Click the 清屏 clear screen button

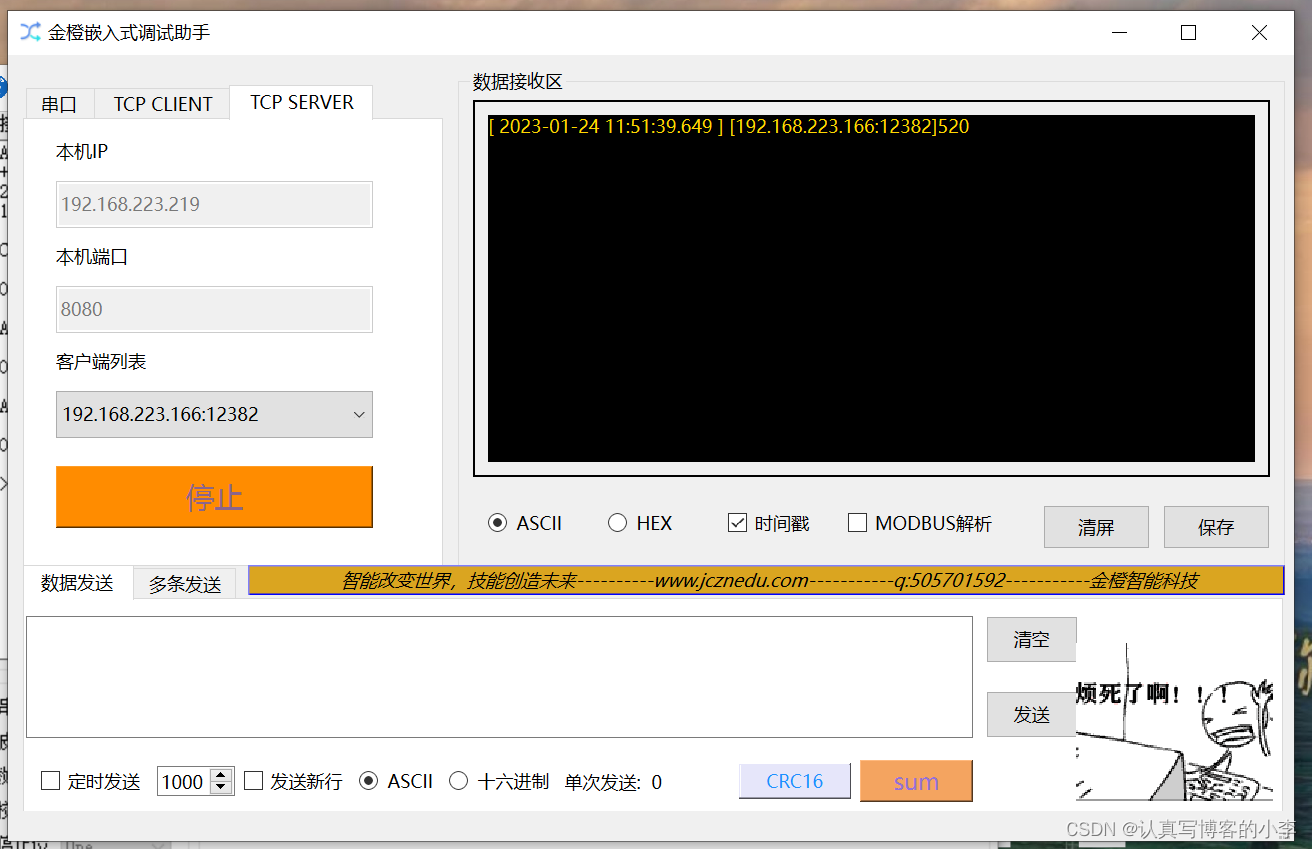(x=1096, y=527)
